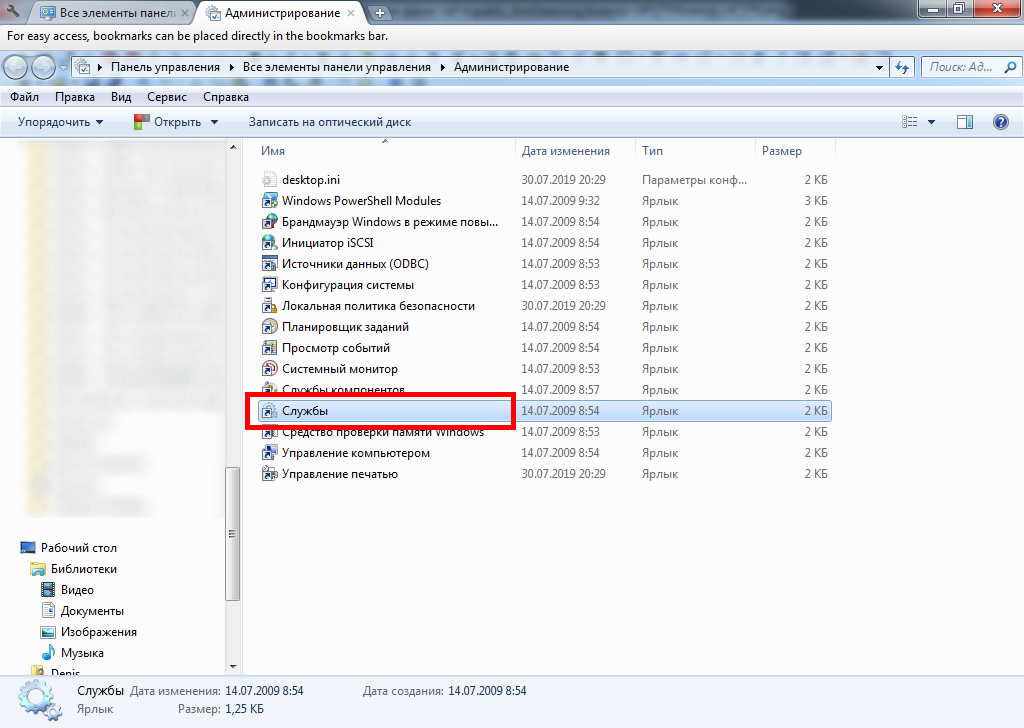Expand the view options dropdown arrow
This screenshot has width=1024, height=728.
tap(931, 122)
